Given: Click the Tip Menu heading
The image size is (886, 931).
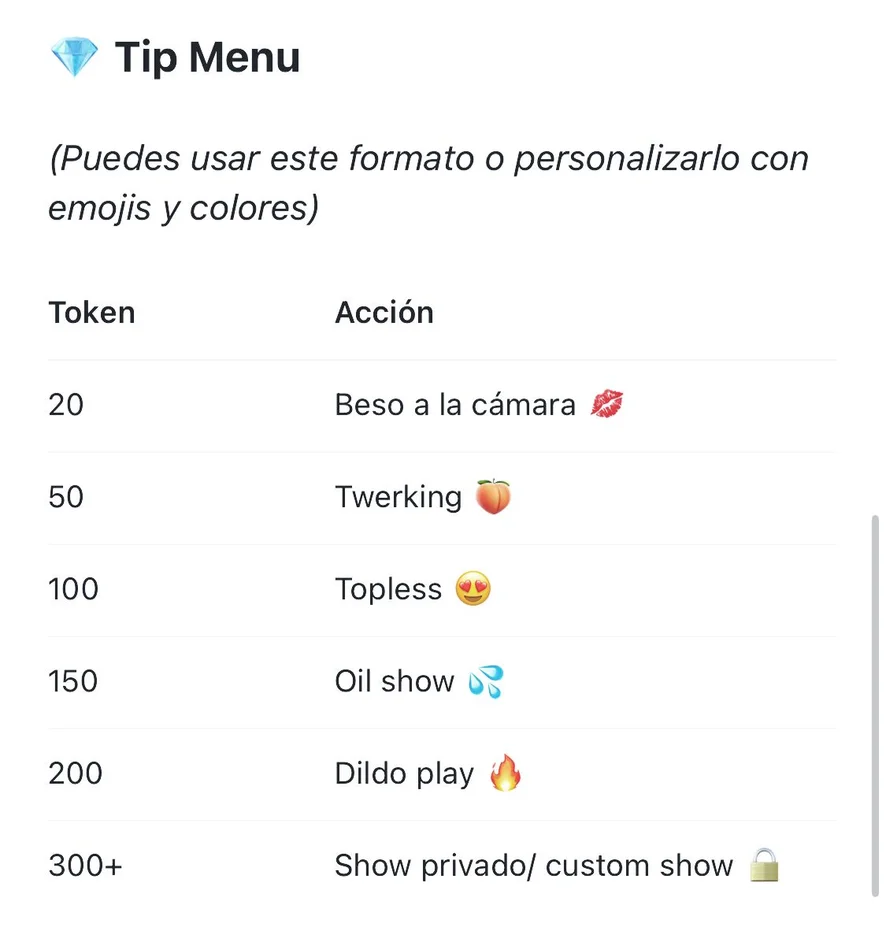Looking at the screenshot, I should click(x=207, y=58).
